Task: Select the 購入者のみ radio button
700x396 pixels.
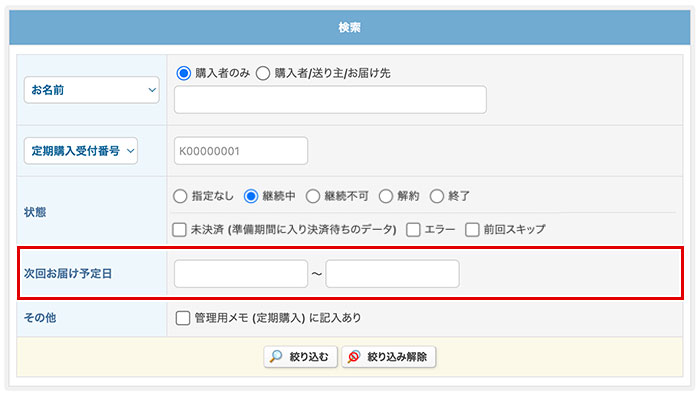Action: pyautogui.click(x=183, y=73)
